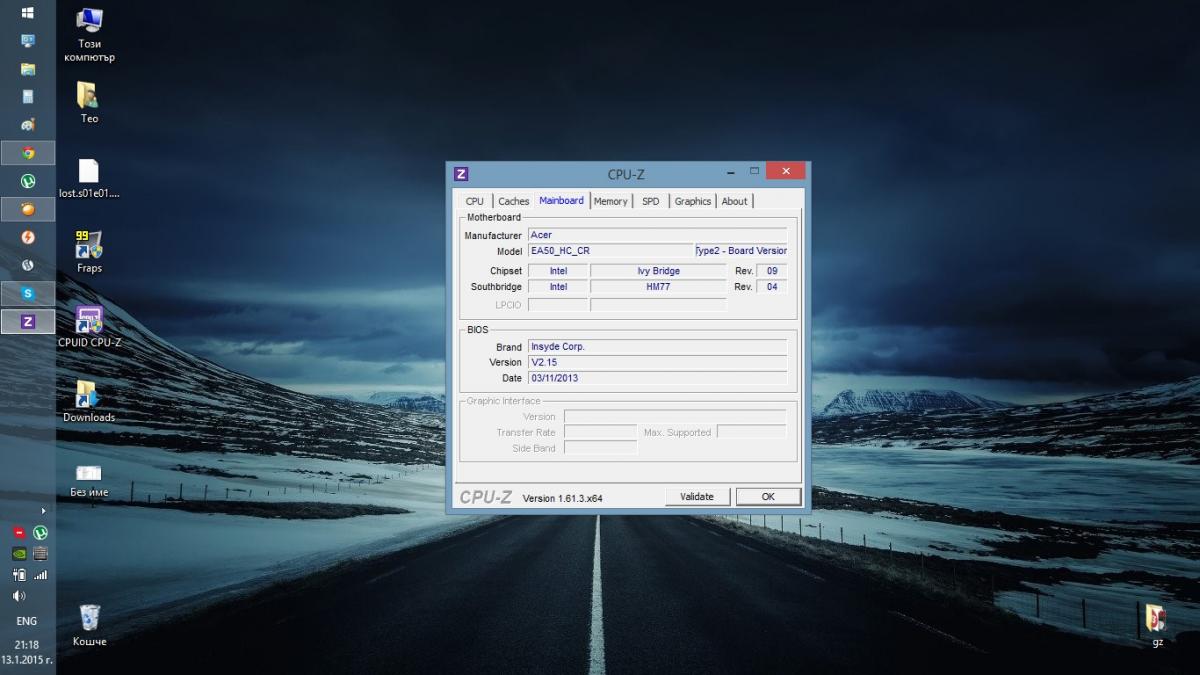Click the ENG language indicator

(x=27, y=621)
